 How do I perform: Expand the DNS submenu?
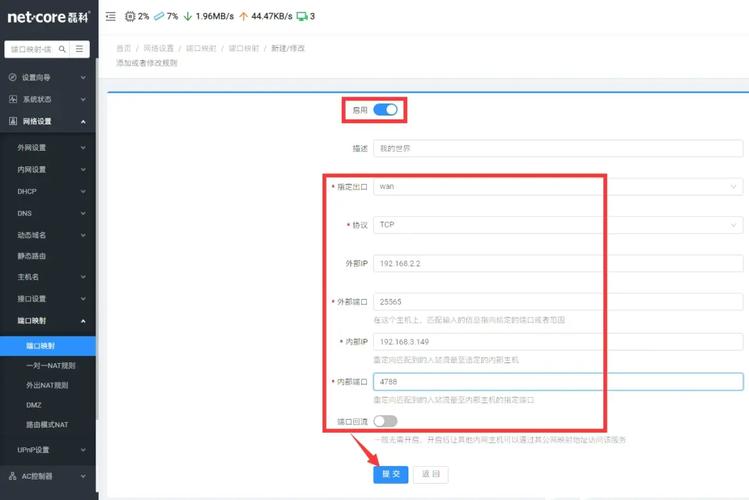point(48,213)
